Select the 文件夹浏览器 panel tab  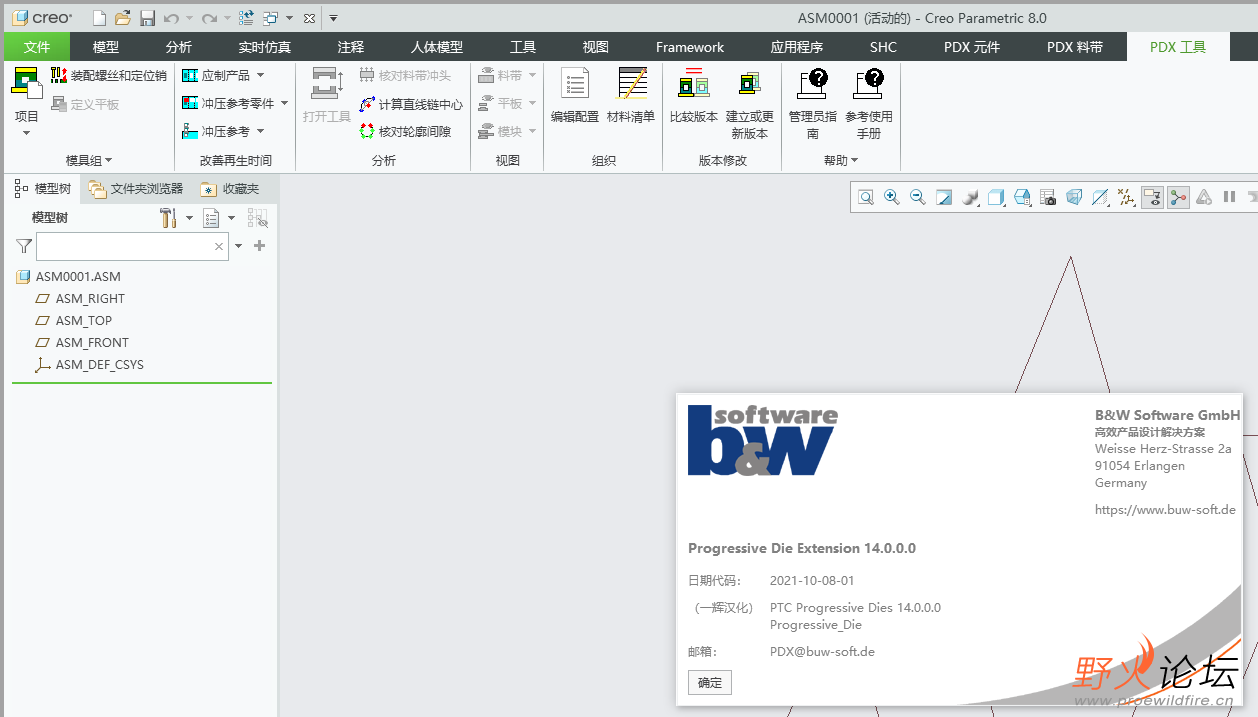136,188
